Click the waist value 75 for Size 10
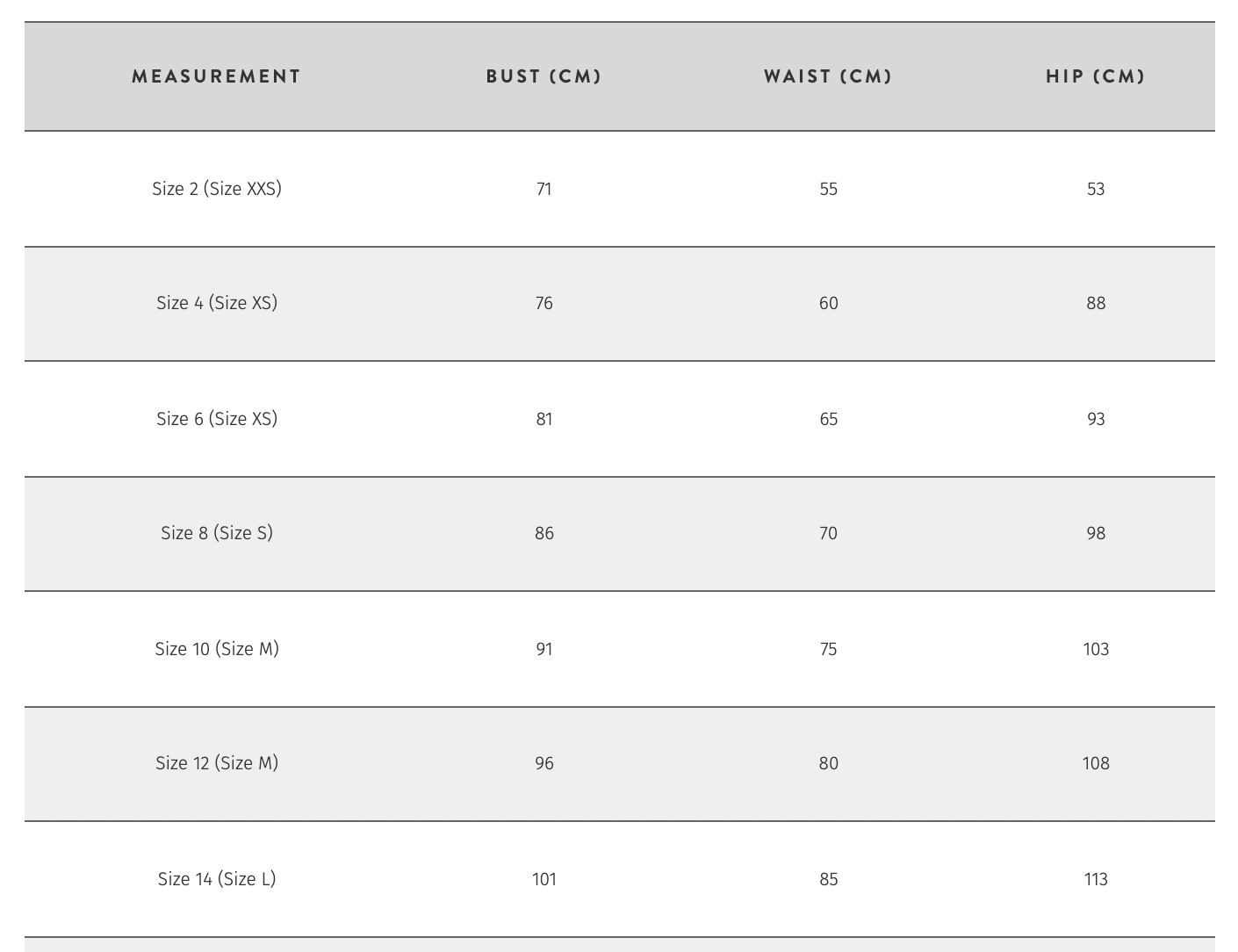This screenshot has width=1238, height=952. tap(828, 649)
